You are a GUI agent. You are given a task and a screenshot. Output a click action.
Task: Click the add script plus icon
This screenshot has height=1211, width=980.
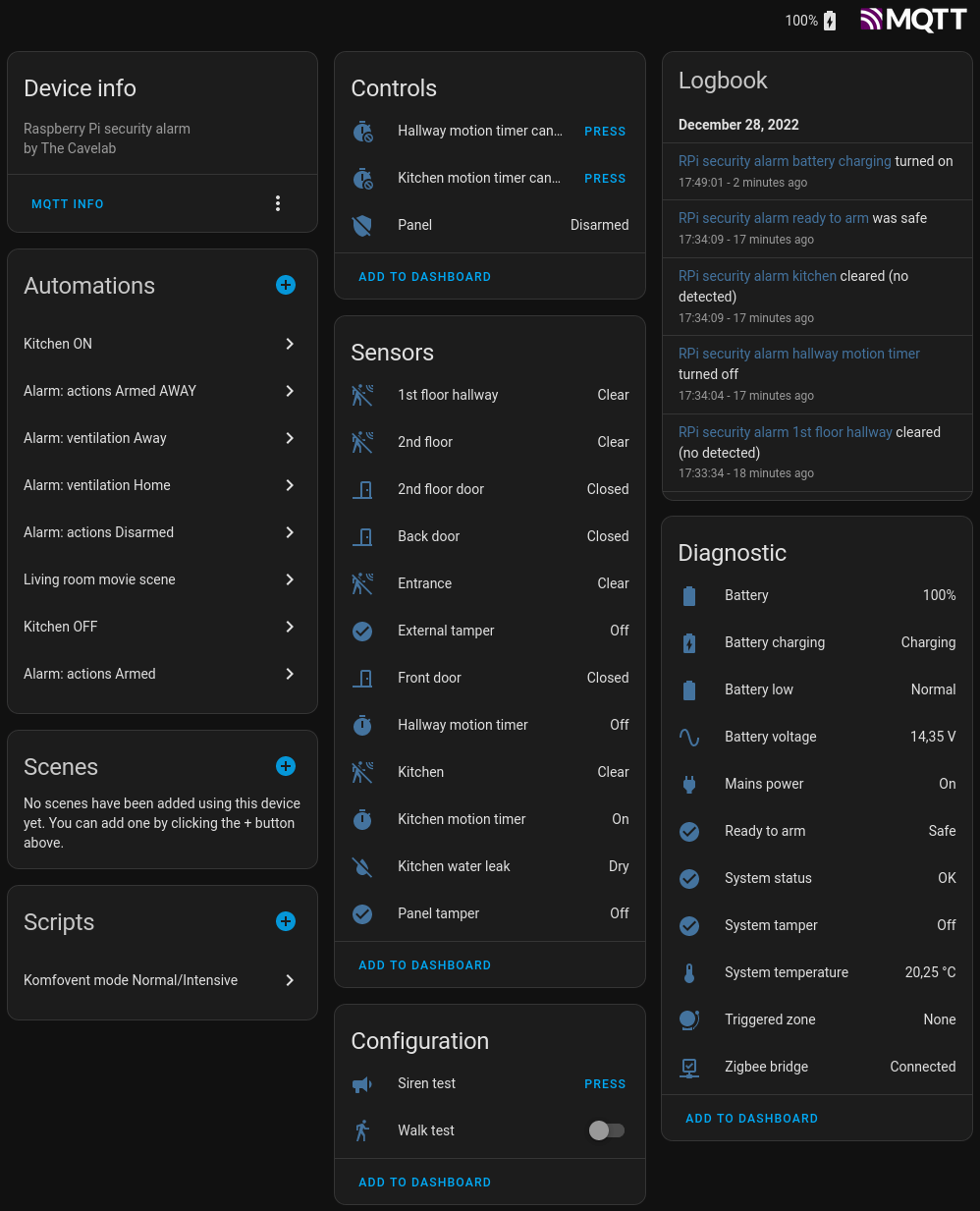[286, 921]
